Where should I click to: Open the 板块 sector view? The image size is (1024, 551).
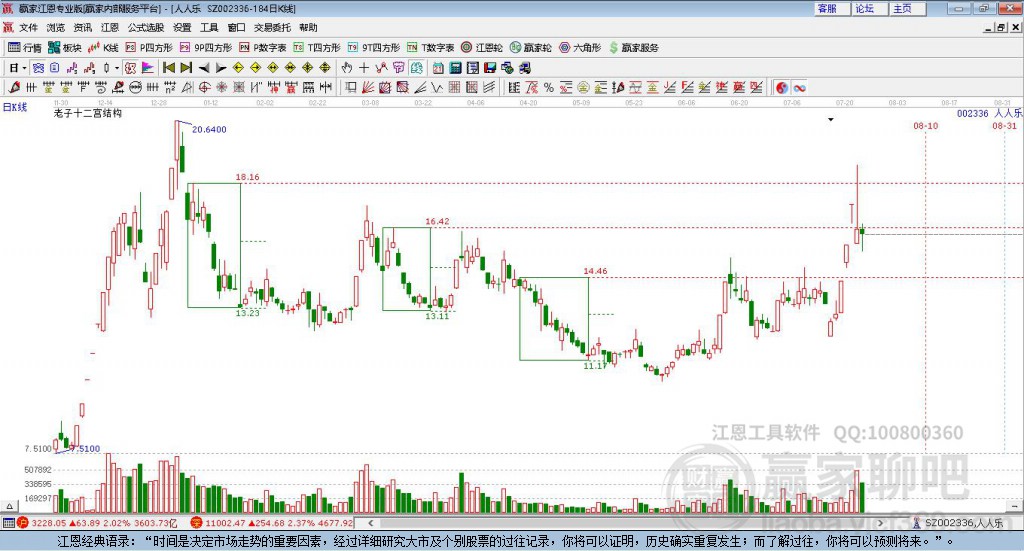[x=65, y=48]
